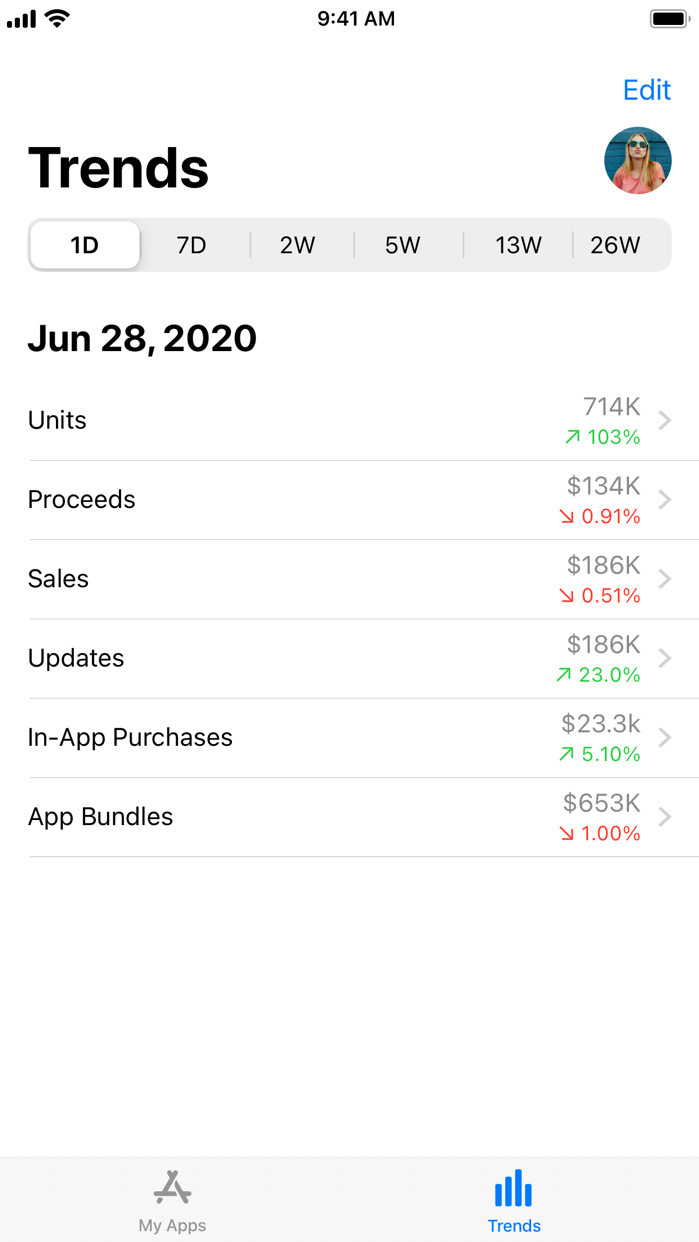Tap the Wi-Fi status icon
Screen dimensions: 699x1242
[58, 18]
